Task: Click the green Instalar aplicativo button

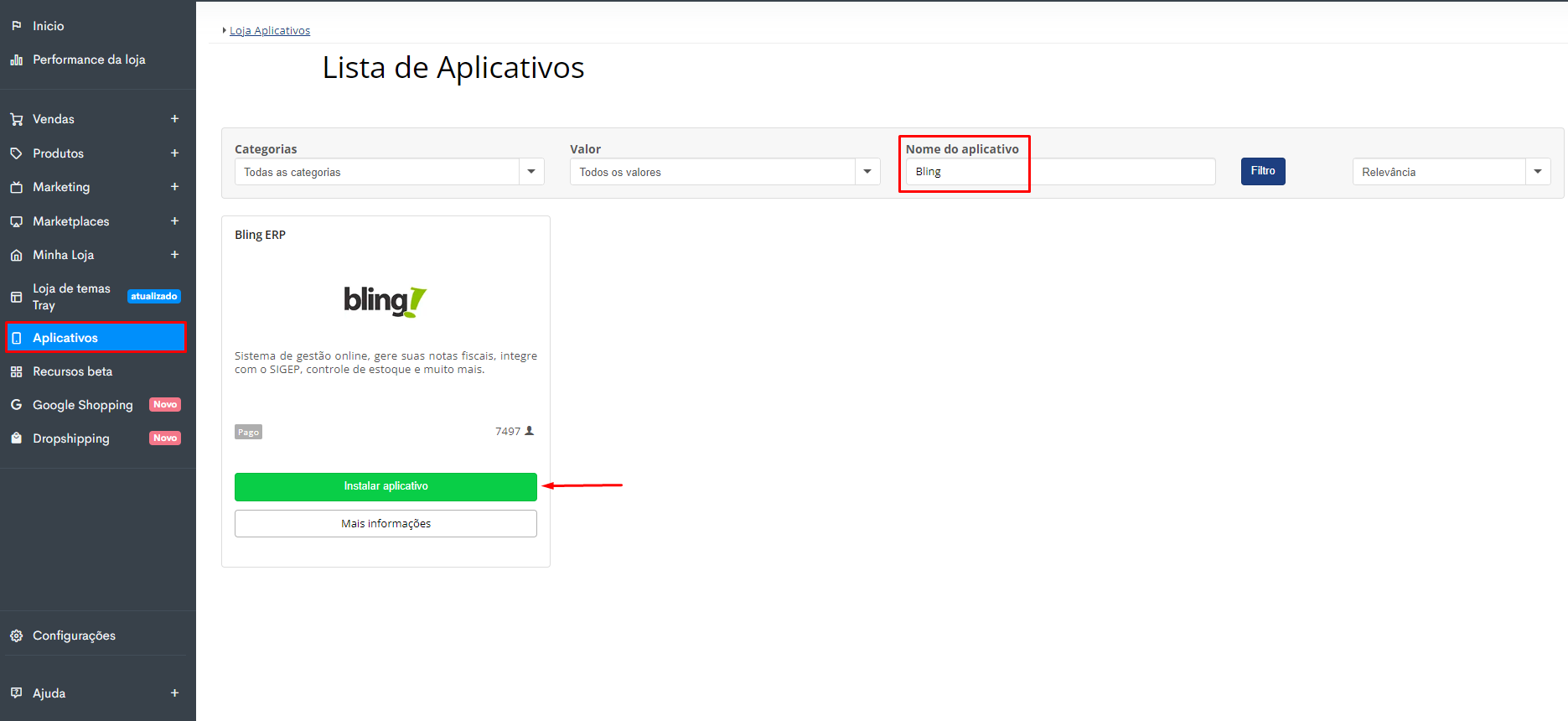Action: tap(386, 486)
